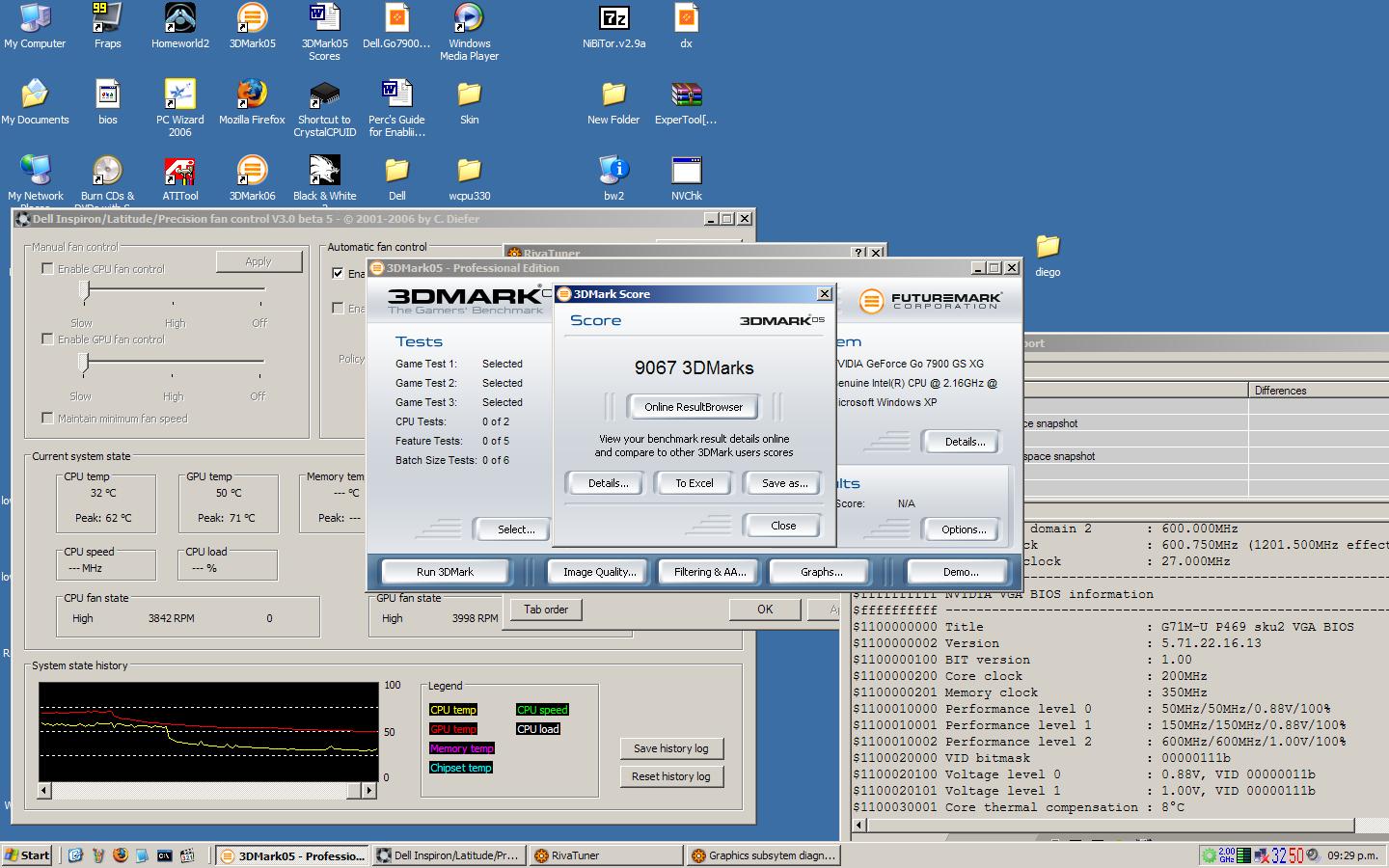The width and height of the screenshot is (1389, 868).
Task: Switch to Graphics subsystem diagnostic taskbar button
Action: 764,855
